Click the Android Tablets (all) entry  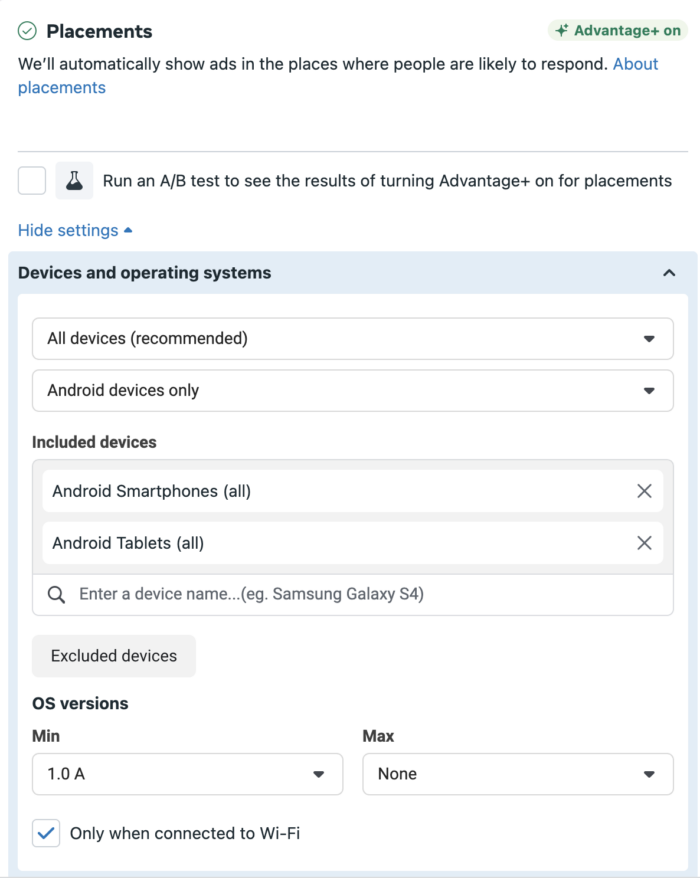(x=353, y=543)
